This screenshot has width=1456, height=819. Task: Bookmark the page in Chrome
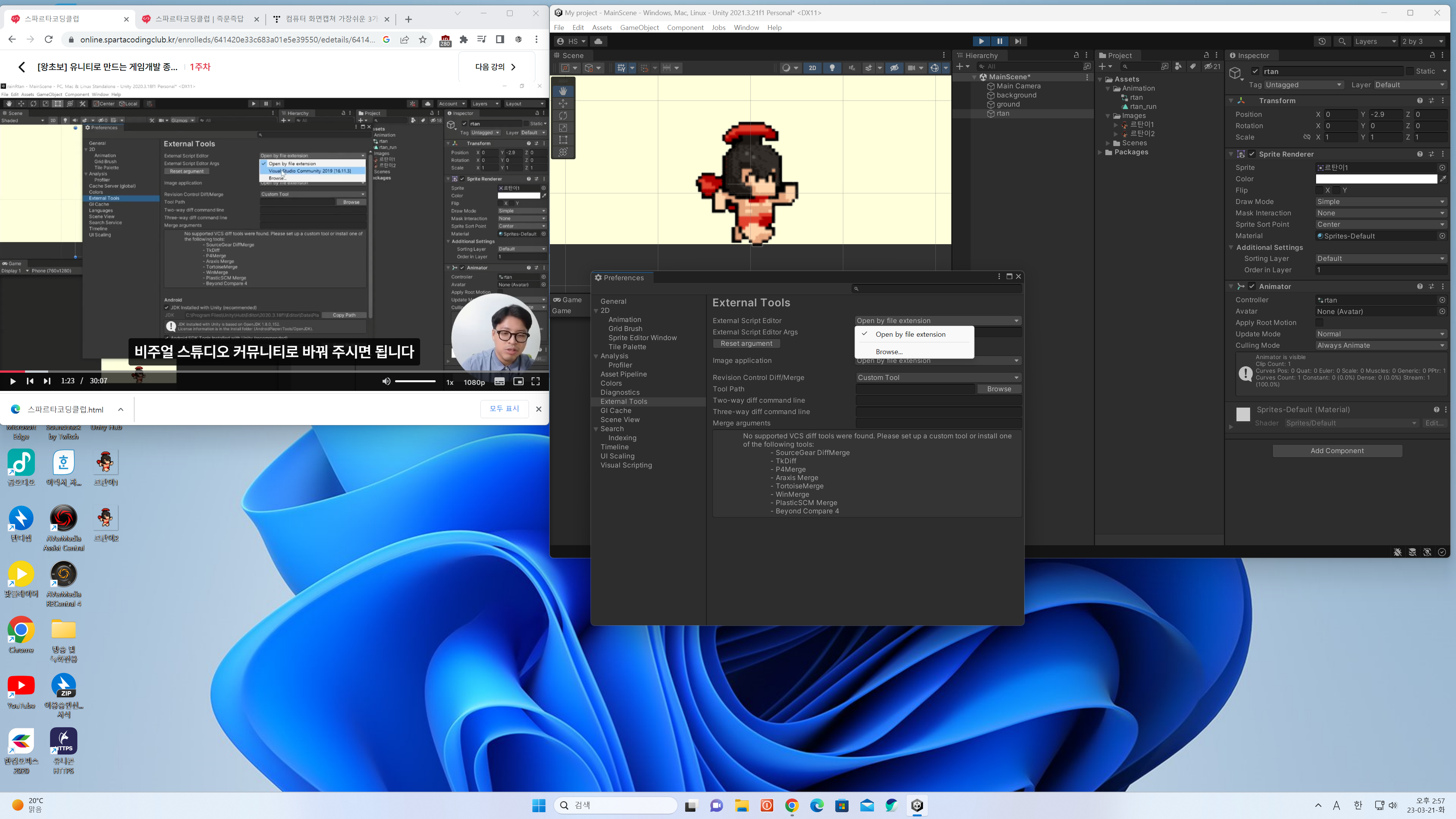coord(423,39)
